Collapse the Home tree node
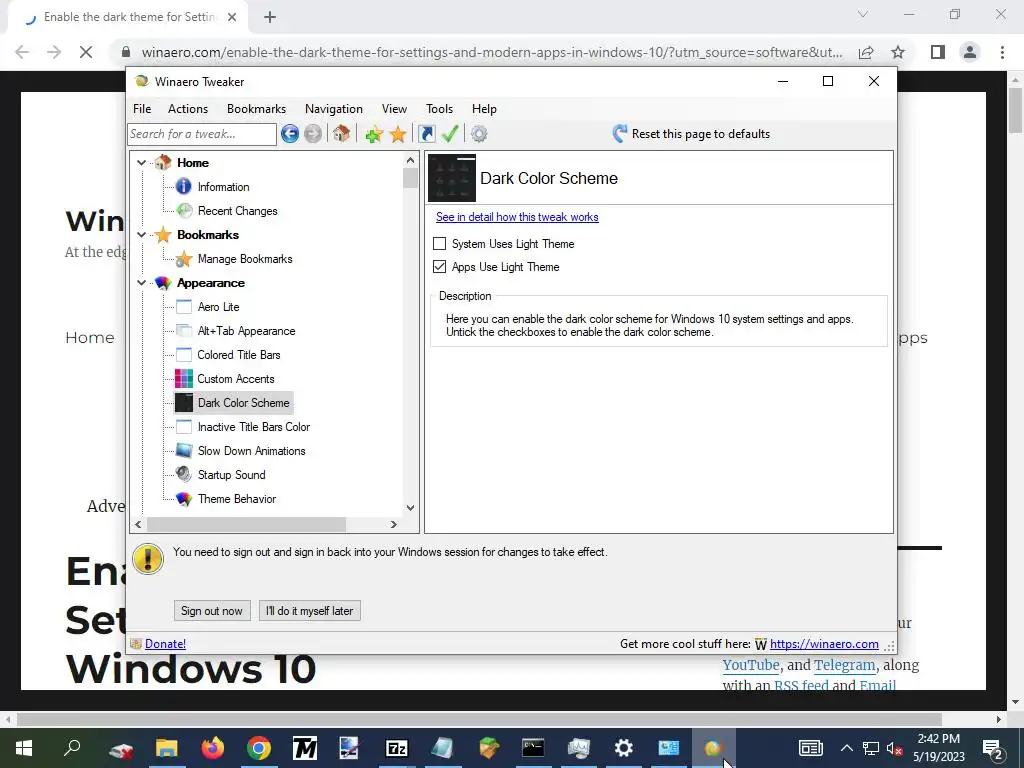Screen dimensions: 1024x768 click(x=142, y=163)
